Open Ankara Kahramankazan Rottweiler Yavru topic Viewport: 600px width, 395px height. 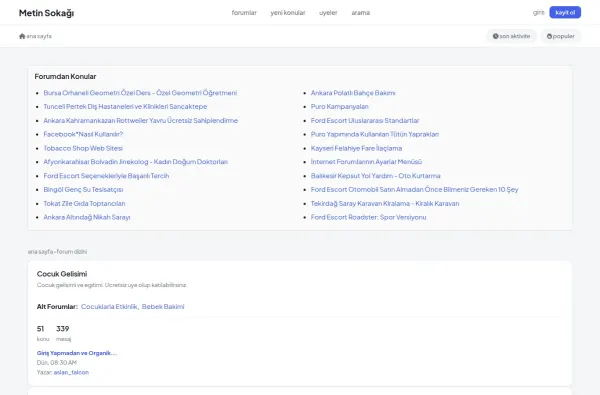pyautogui.click(x=140, y=120)
